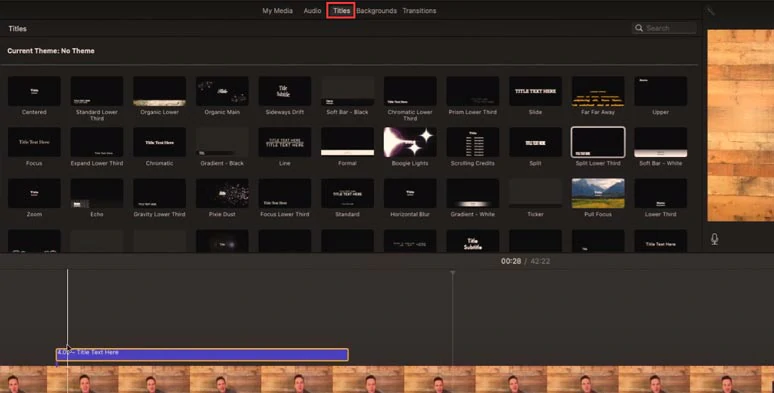Select the Gradient - White title
774x393 pixels.
point(473,193)
